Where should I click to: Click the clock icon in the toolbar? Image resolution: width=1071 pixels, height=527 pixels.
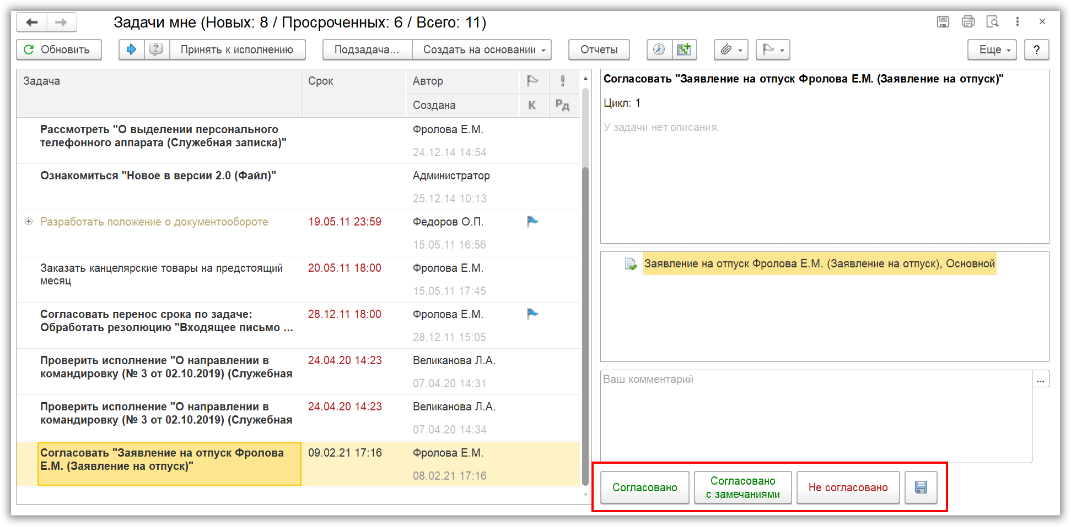[658, 49]
